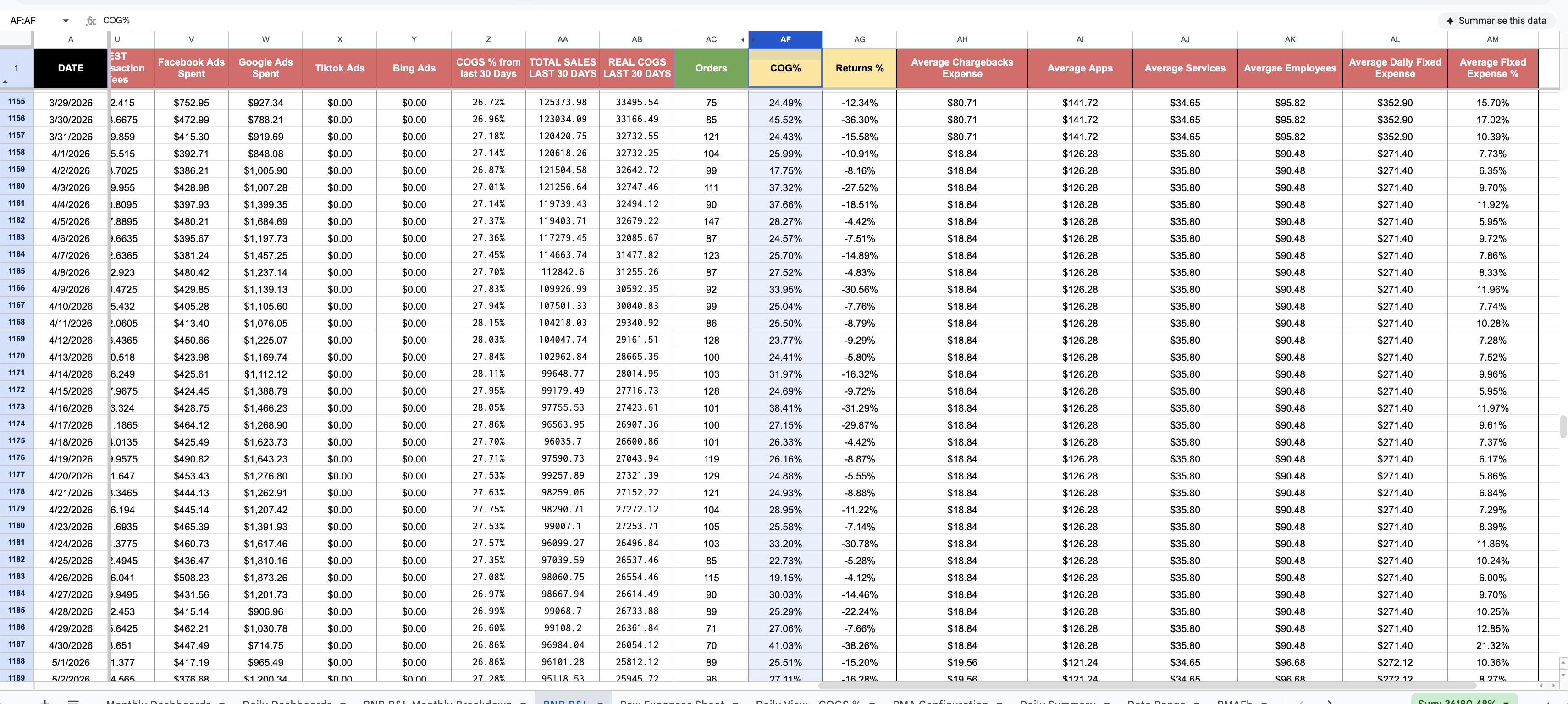Click the Returns value -38.26%
Image resolution: width=1568 pixels, height=704 pixels.
pos(859,646)
